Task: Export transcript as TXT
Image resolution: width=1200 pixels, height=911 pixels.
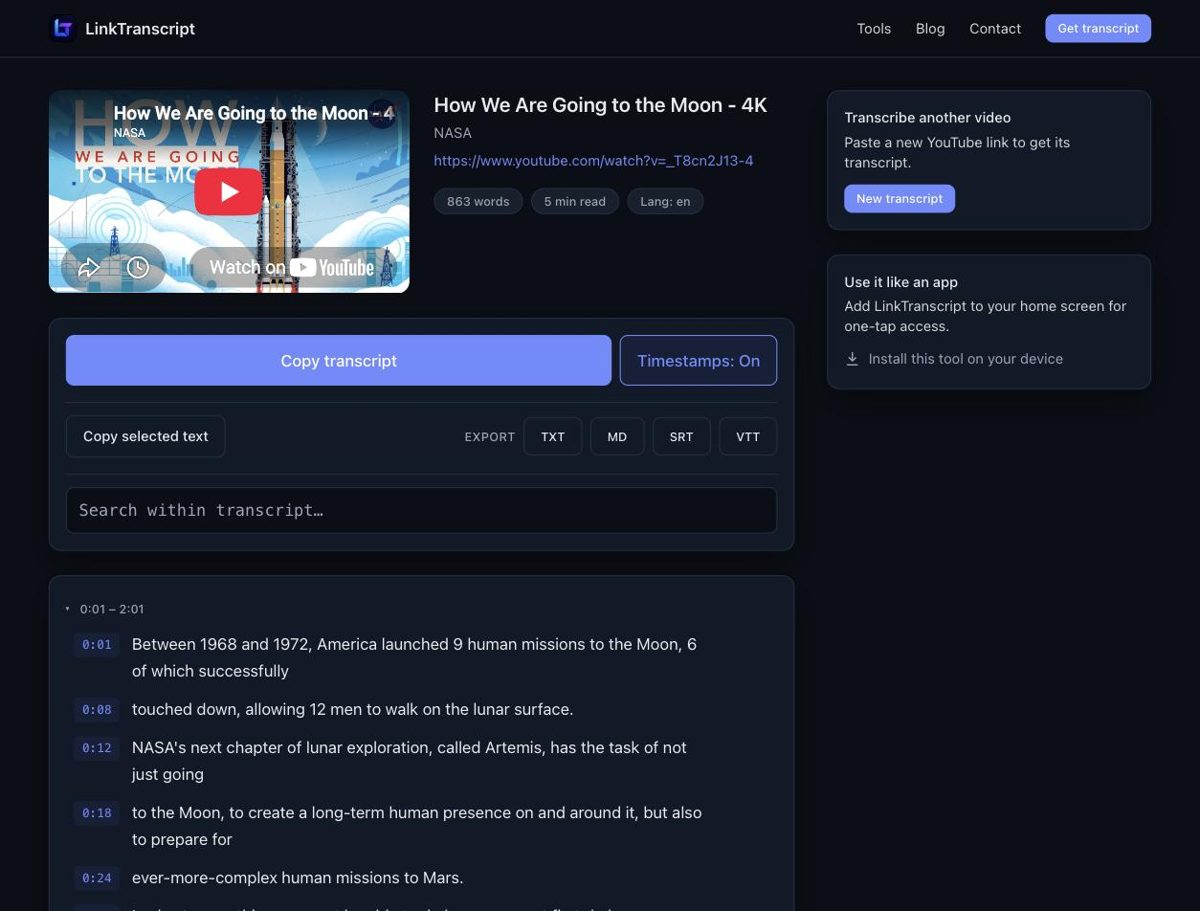Action: 553,437
